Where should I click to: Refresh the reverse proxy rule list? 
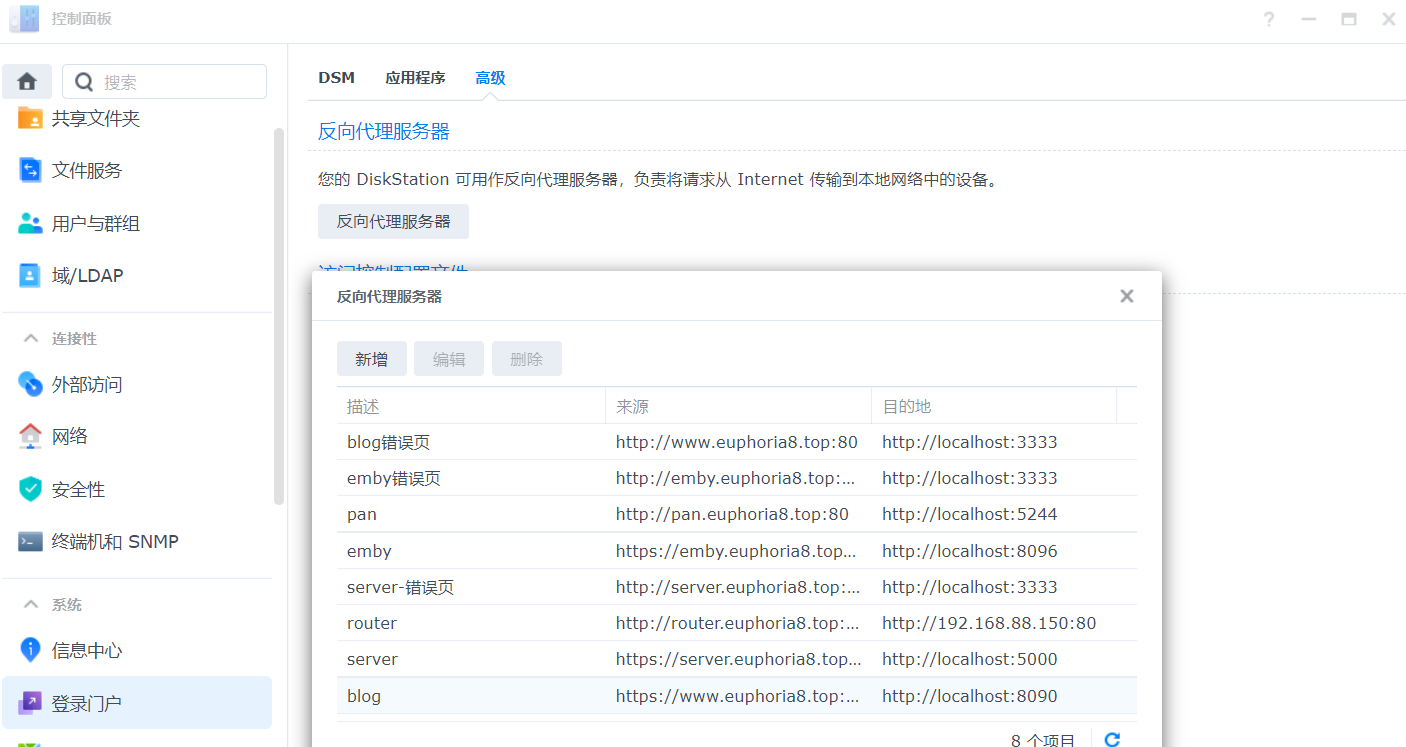point(1111,739)
